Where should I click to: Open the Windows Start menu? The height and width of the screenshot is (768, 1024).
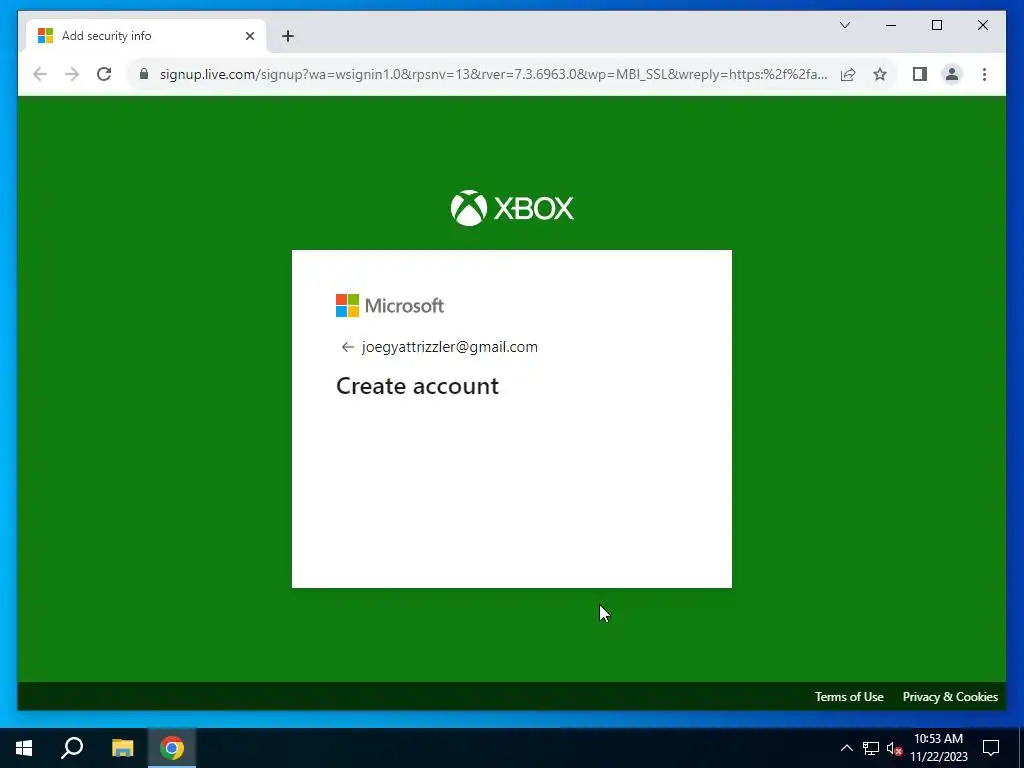pos(24,748)
